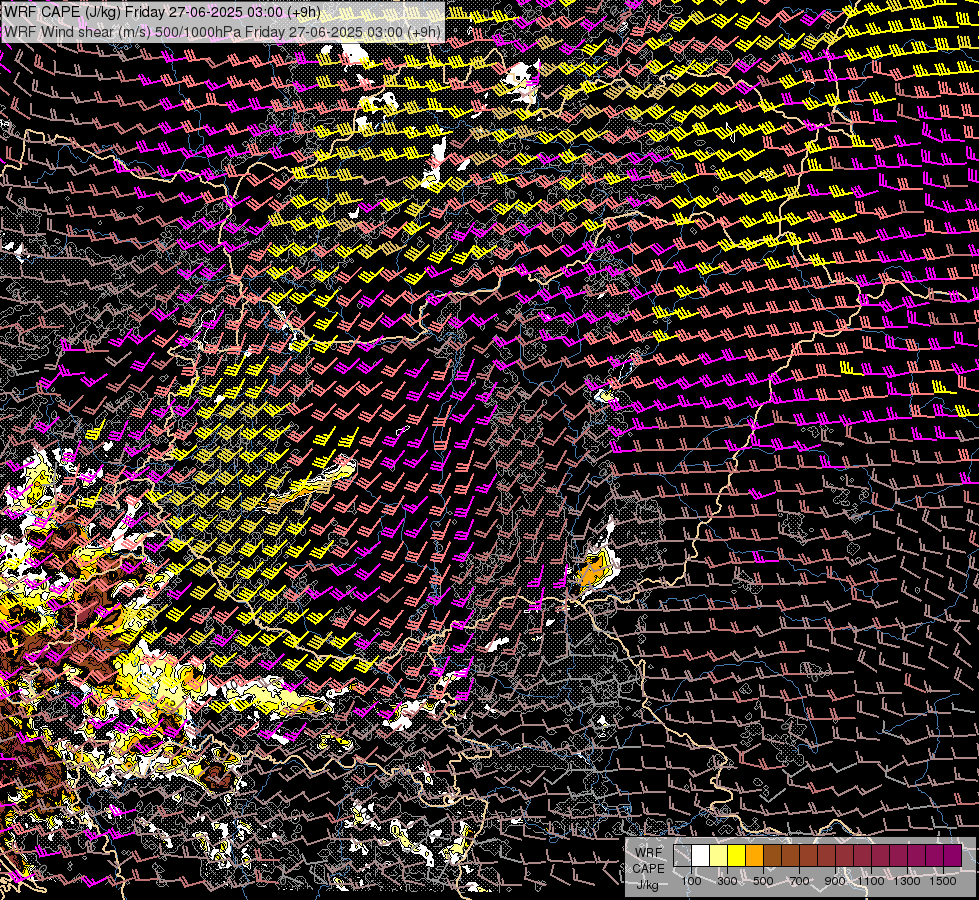Click the 300 legend value
979x900 pixels.
coord(727,881)
